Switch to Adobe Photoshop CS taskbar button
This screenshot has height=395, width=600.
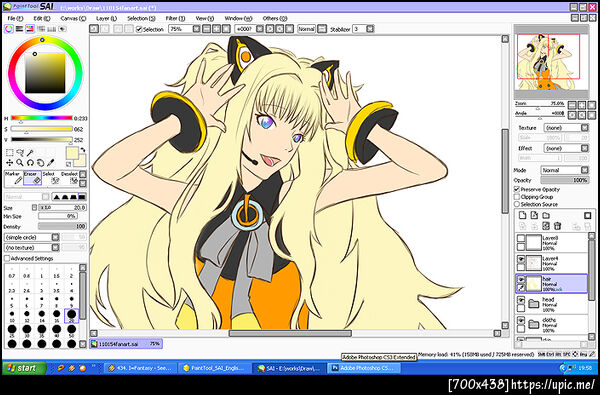[x=365, y=368]
